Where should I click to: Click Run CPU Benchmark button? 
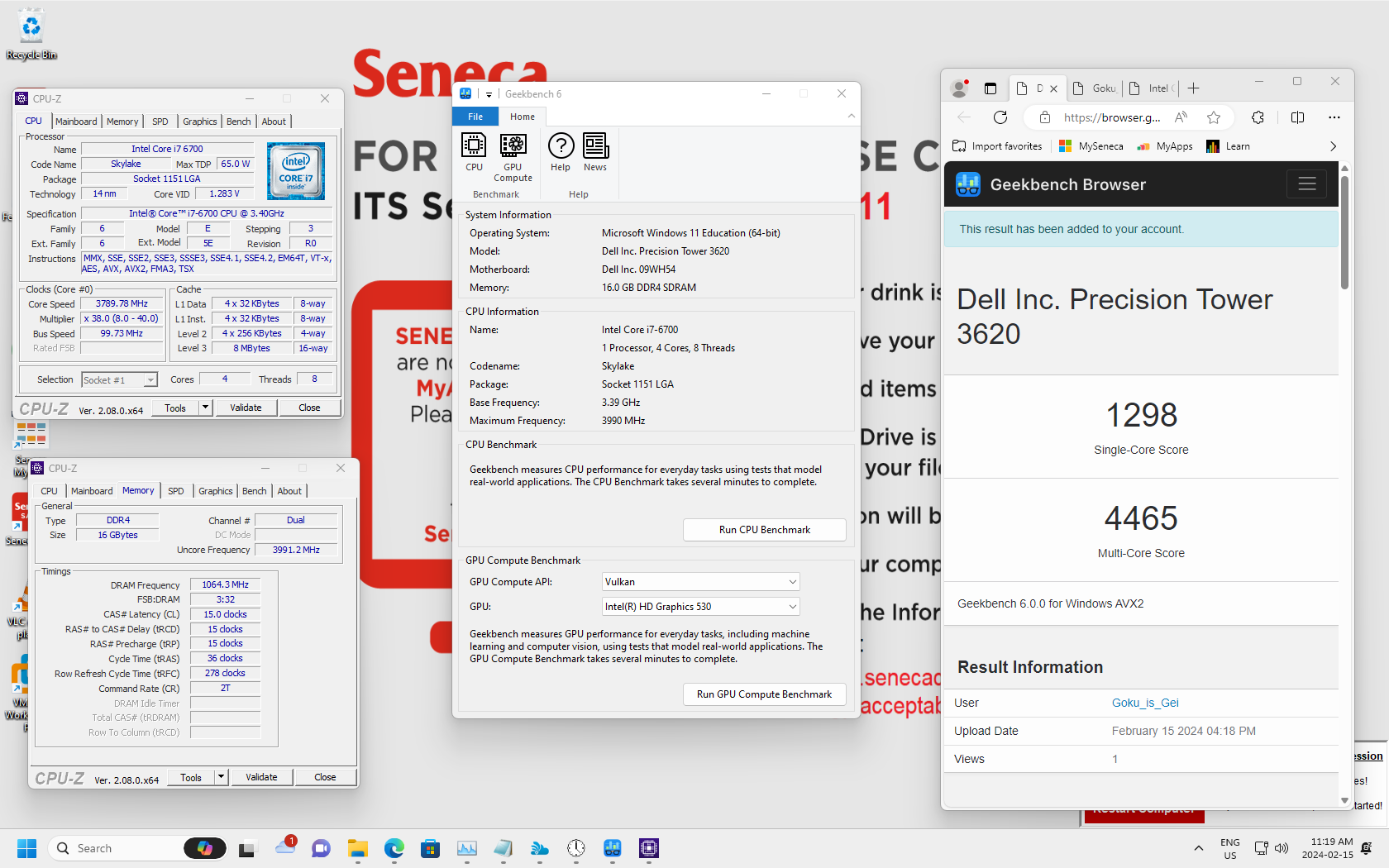point(765,530)
